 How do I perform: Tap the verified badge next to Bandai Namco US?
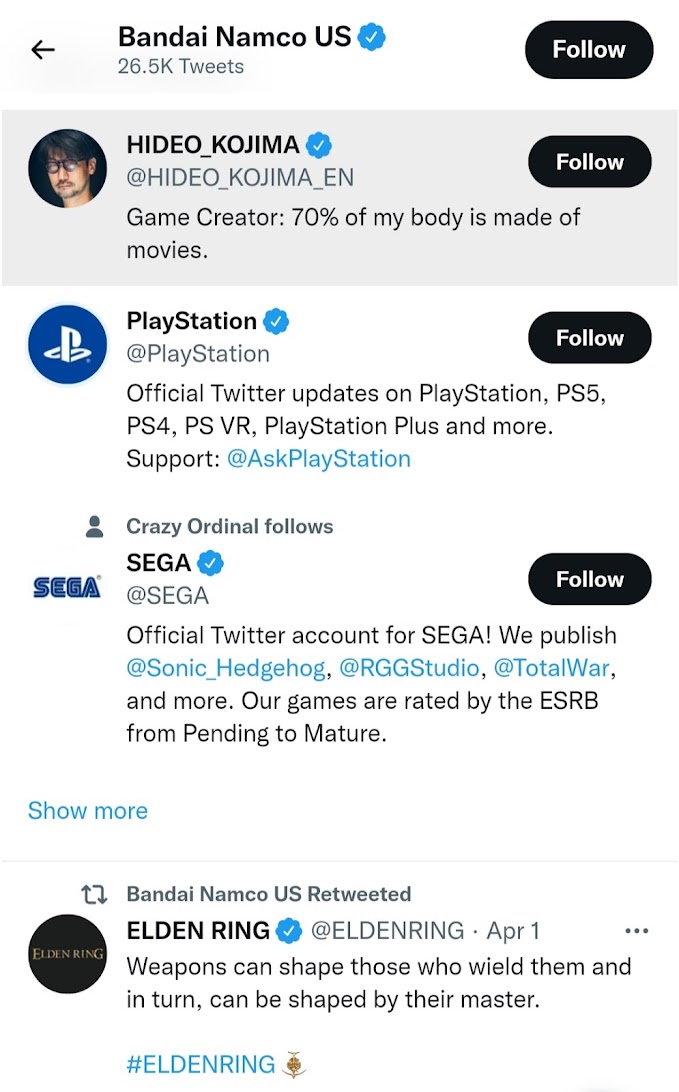pyautogui.click(x=373, y=38)
